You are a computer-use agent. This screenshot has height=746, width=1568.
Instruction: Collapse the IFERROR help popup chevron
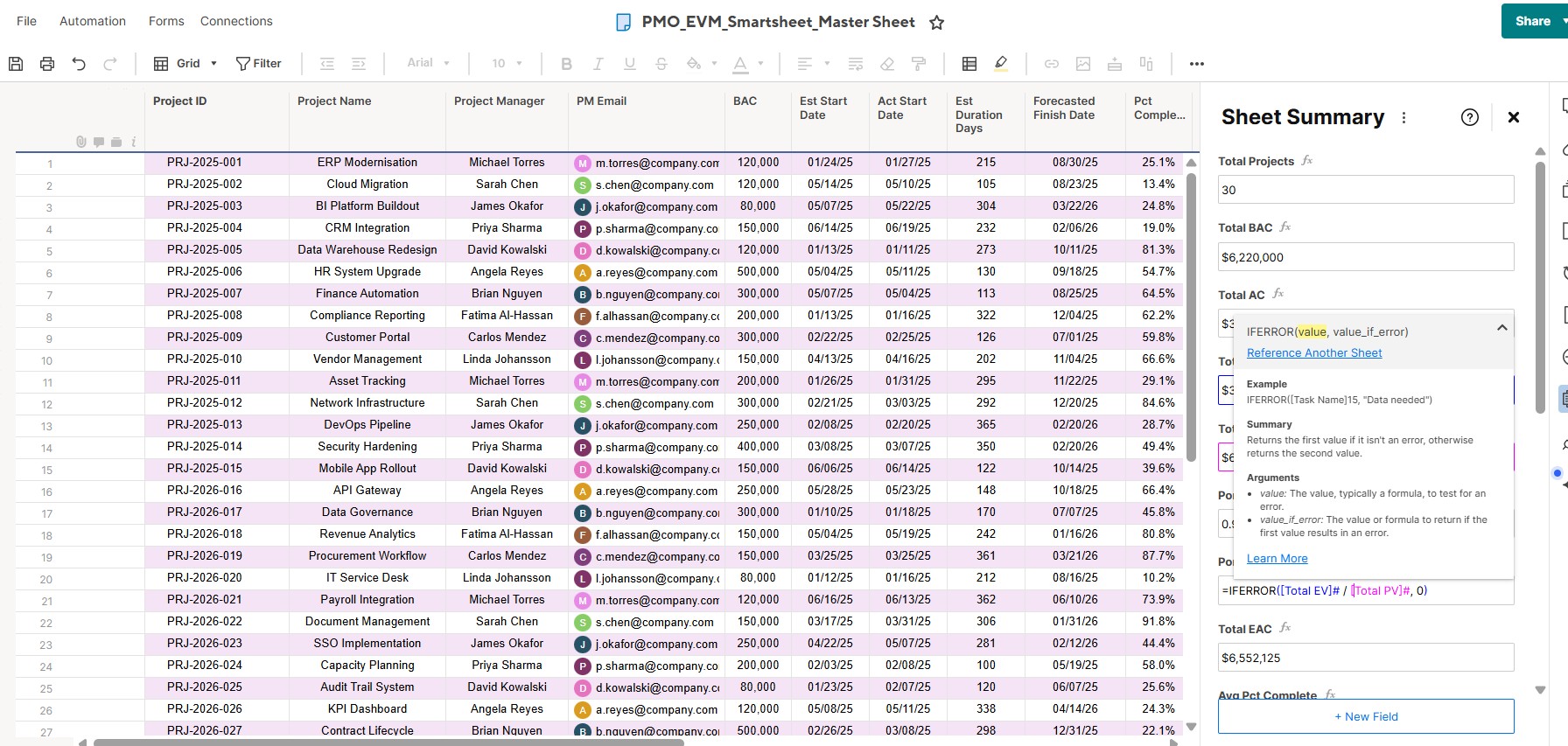[x=1501, y=328]
